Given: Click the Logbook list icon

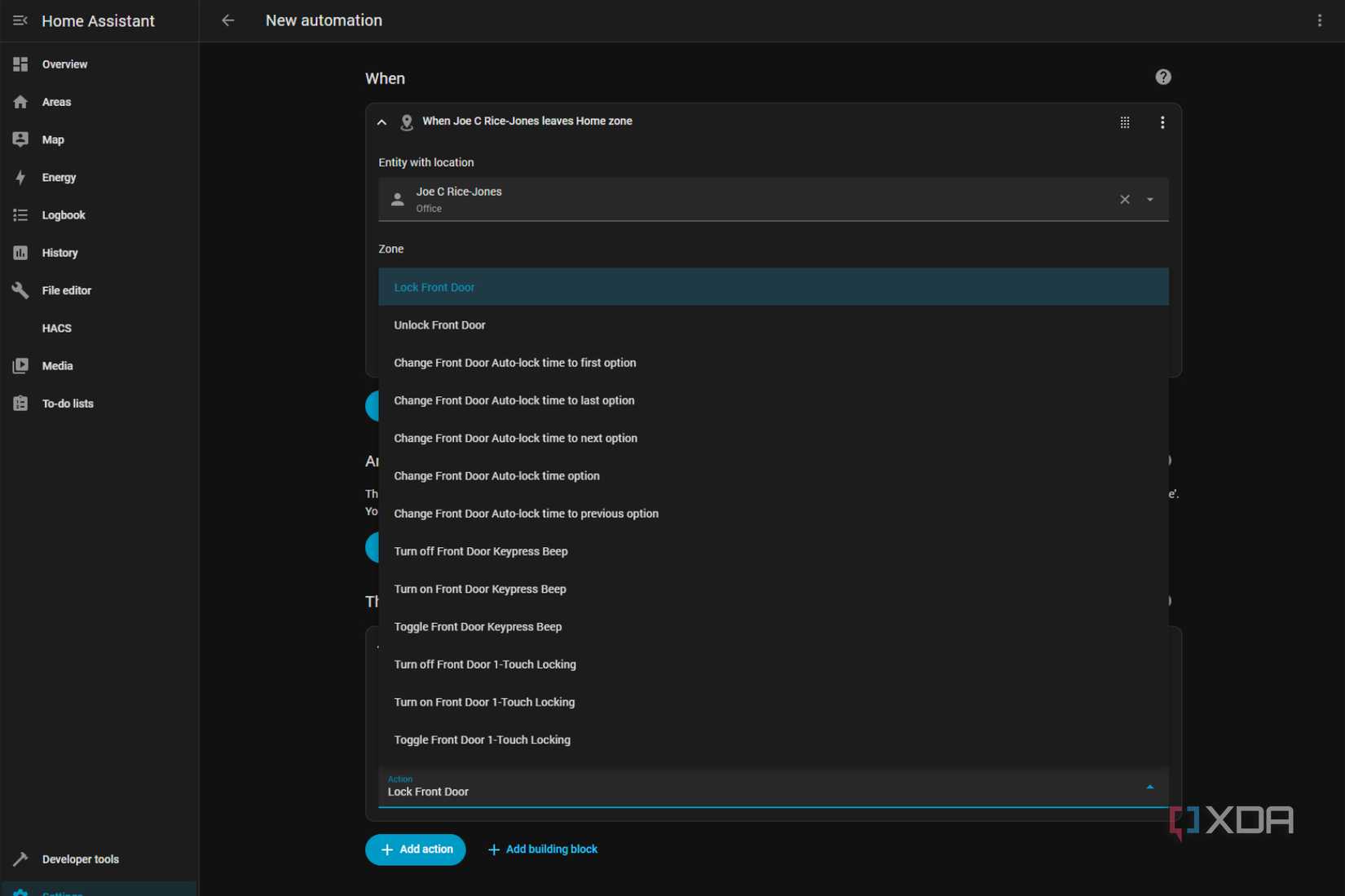Looking at the screenshot, I should pos(20,215).
